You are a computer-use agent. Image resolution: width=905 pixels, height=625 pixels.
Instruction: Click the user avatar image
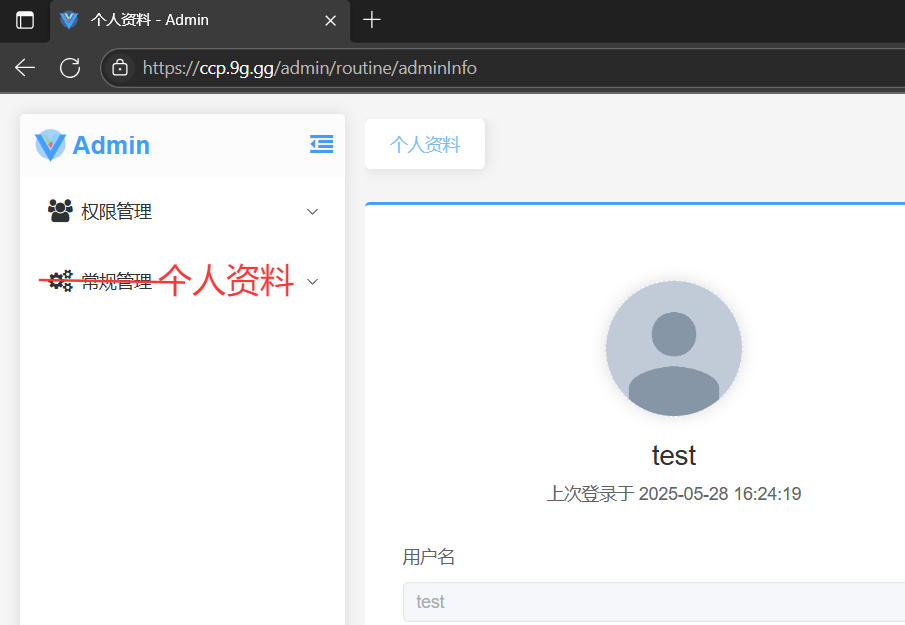point(674,349)
